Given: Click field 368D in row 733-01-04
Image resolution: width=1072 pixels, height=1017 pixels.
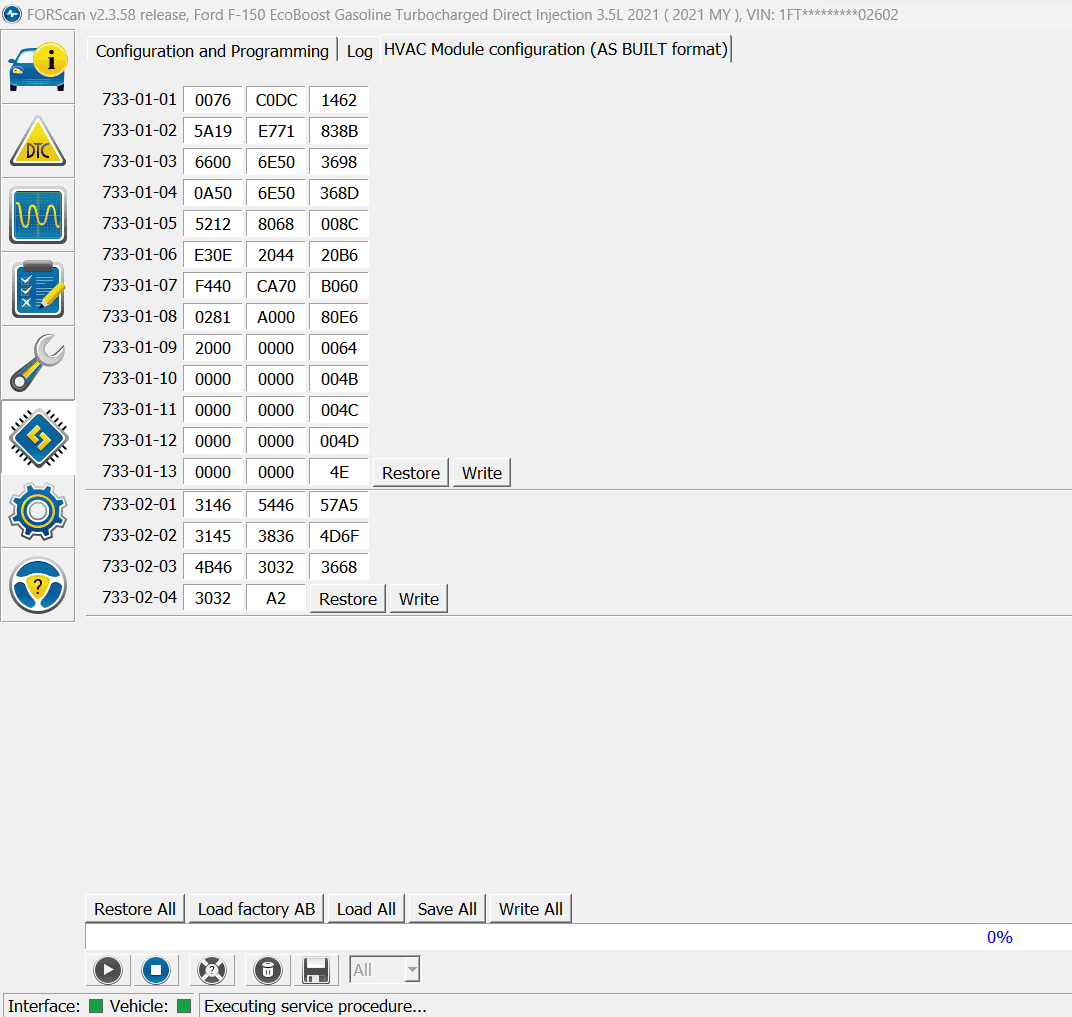Looking at the screenshot, I should click(x=339, y=193).
